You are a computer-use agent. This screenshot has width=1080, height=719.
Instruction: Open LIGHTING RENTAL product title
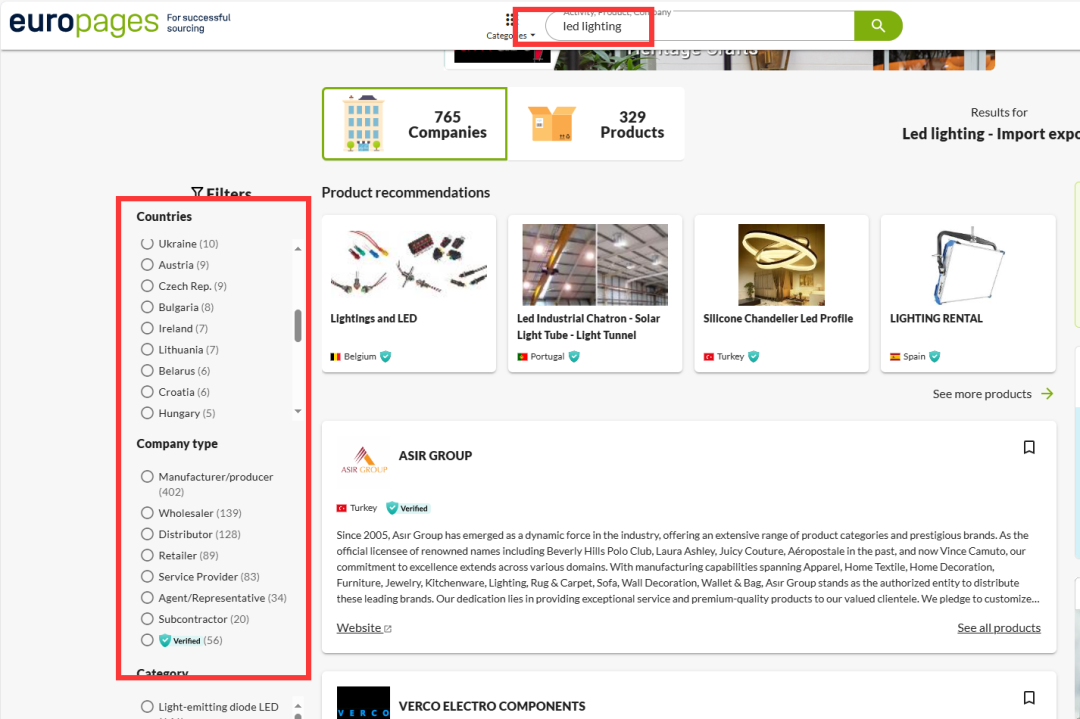[x=936, y=318]
